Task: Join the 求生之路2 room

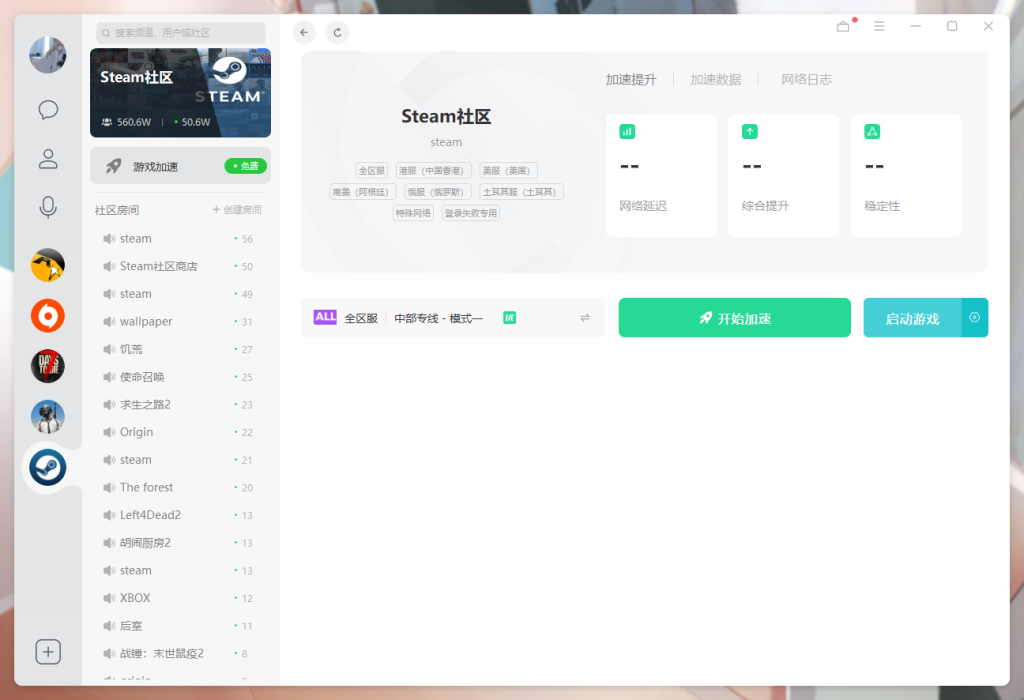Action: point(180,404)
